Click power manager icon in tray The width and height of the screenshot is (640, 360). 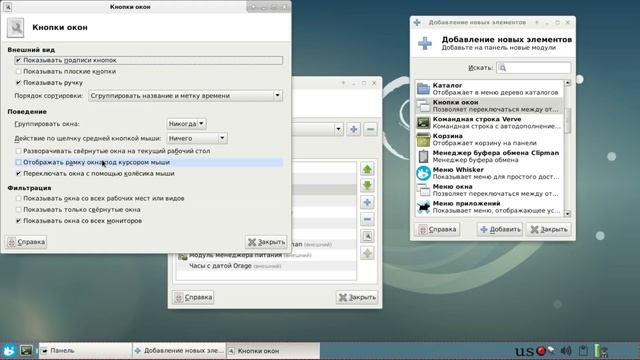click(601, 351)
